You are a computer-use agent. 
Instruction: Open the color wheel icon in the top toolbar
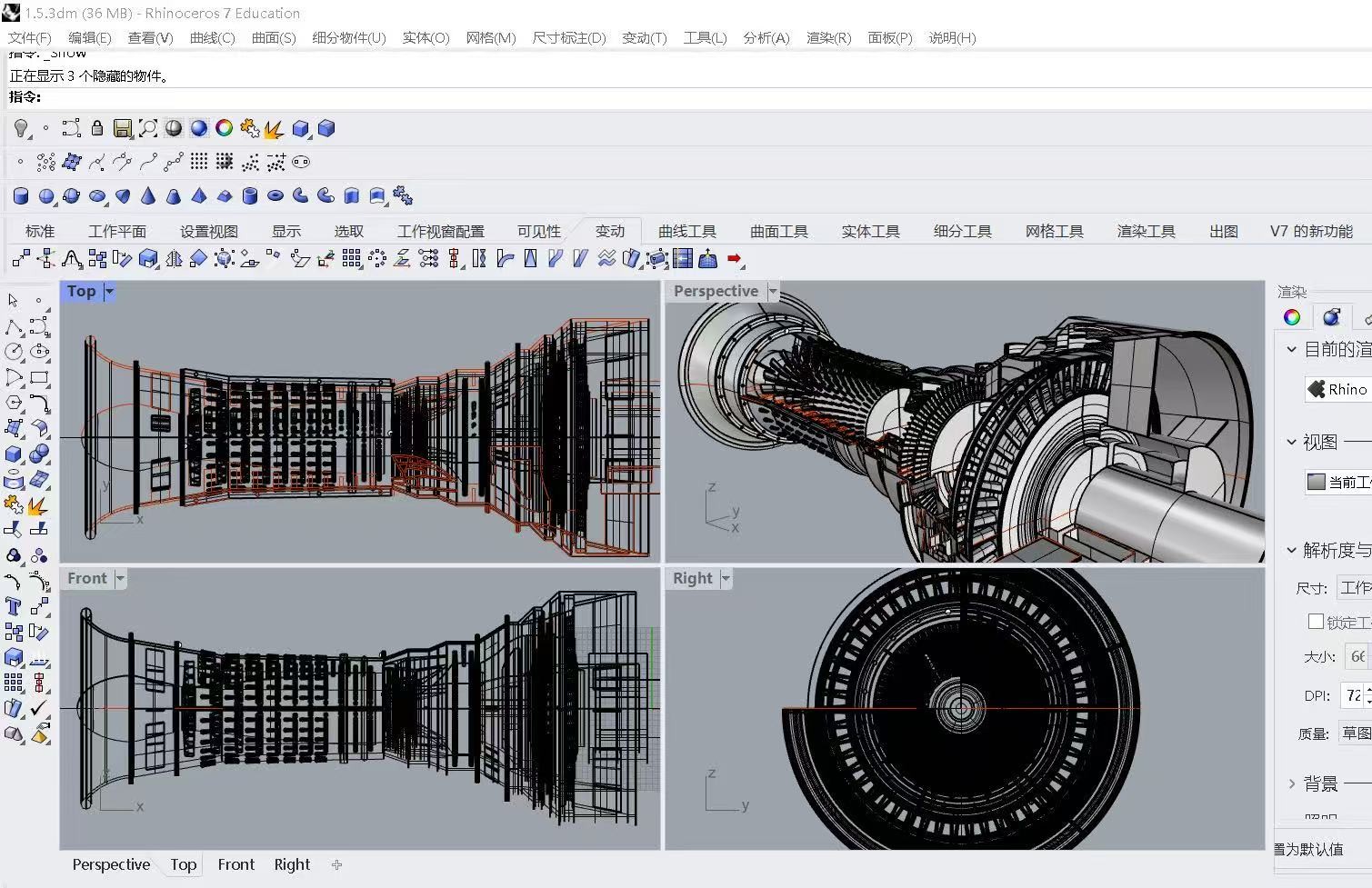[x=225, y=128]
